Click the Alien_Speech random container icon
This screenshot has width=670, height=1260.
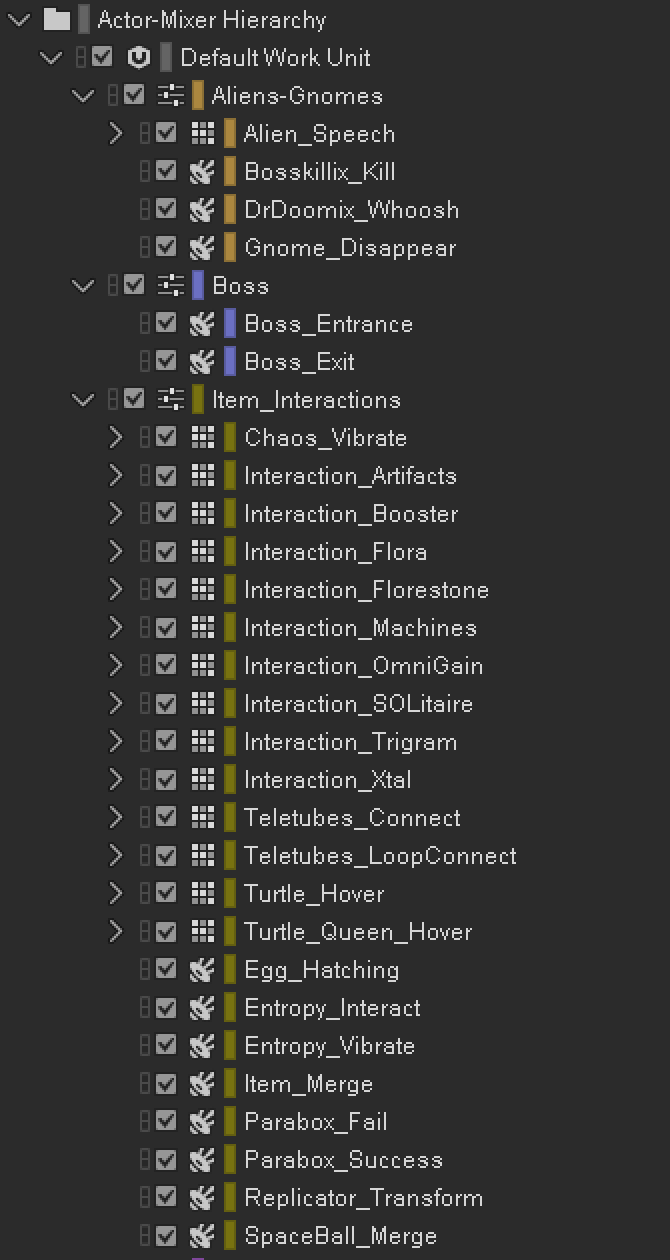202,134
